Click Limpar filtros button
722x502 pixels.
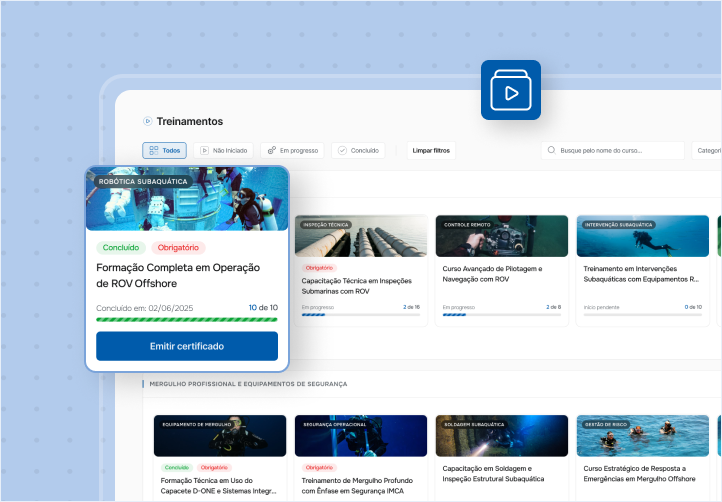click(x=431, y=151)
